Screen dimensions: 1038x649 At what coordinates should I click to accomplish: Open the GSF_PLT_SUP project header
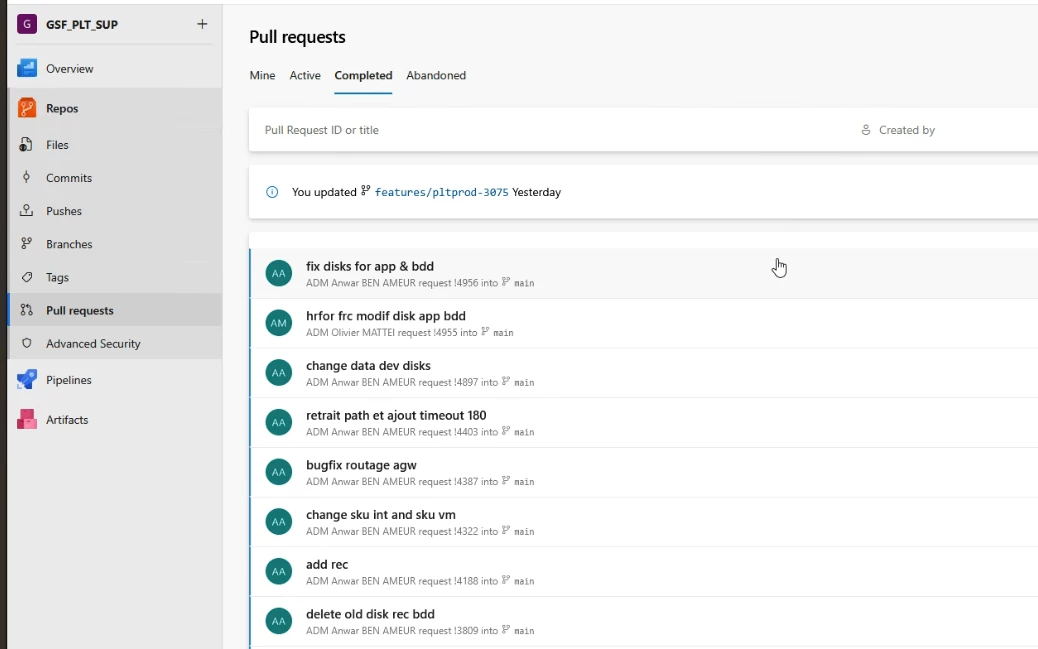[x=81, y=24]
